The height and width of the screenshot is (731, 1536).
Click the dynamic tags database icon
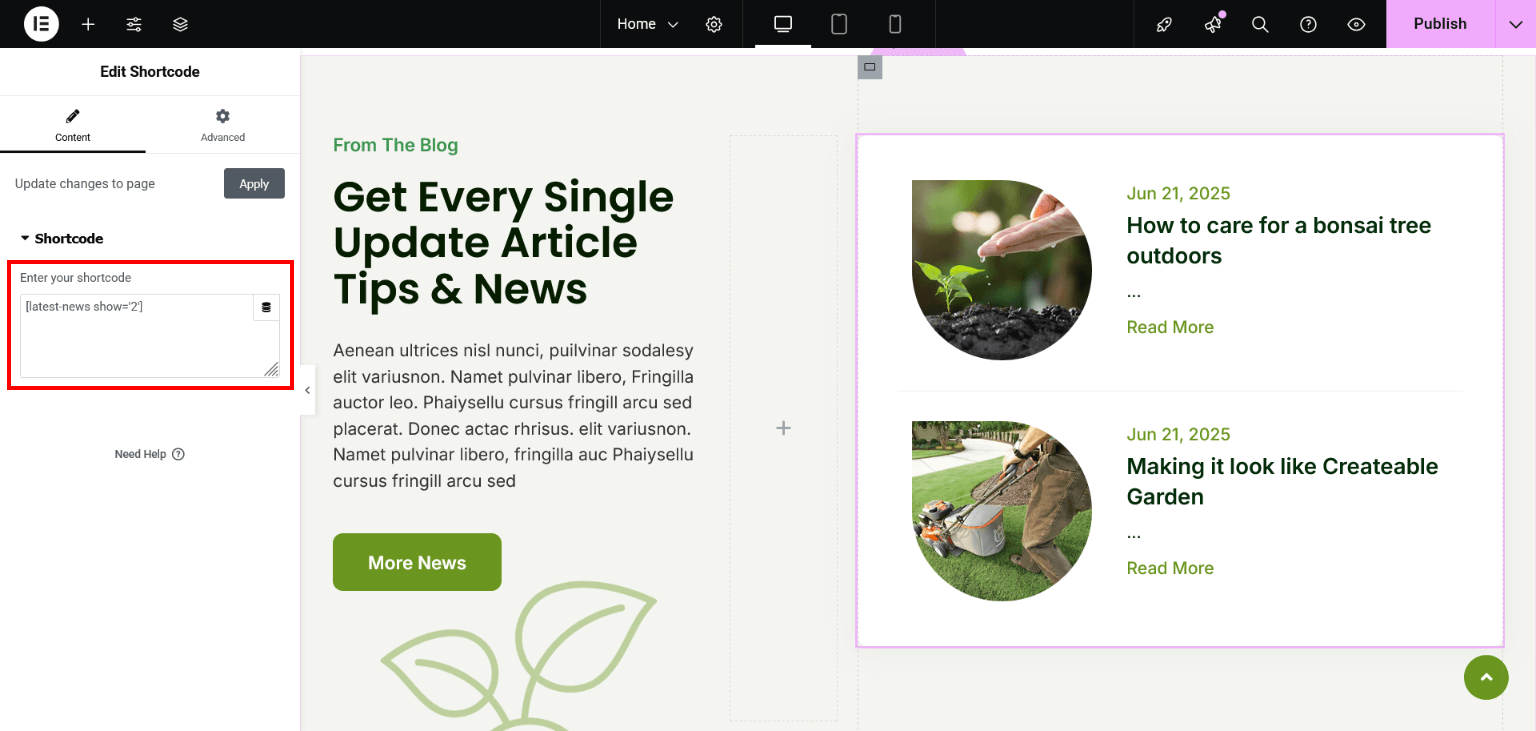point(266,308)
